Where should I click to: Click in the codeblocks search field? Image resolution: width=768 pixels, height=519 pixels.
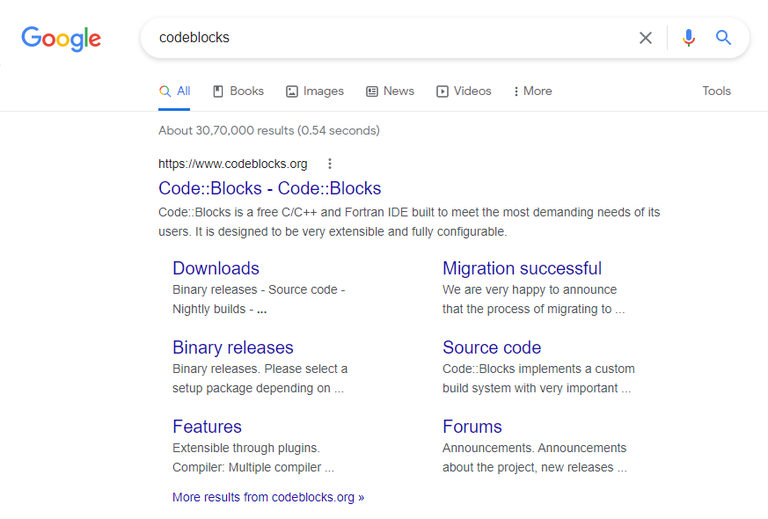tap(390, 38)
